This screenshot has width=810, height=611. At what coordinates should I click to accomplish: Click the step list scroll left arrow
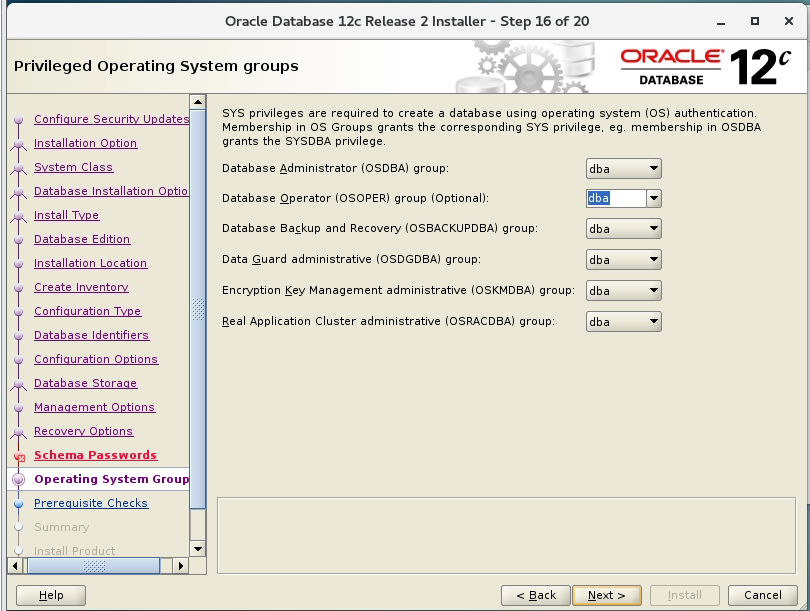click(x=15, y=566)
